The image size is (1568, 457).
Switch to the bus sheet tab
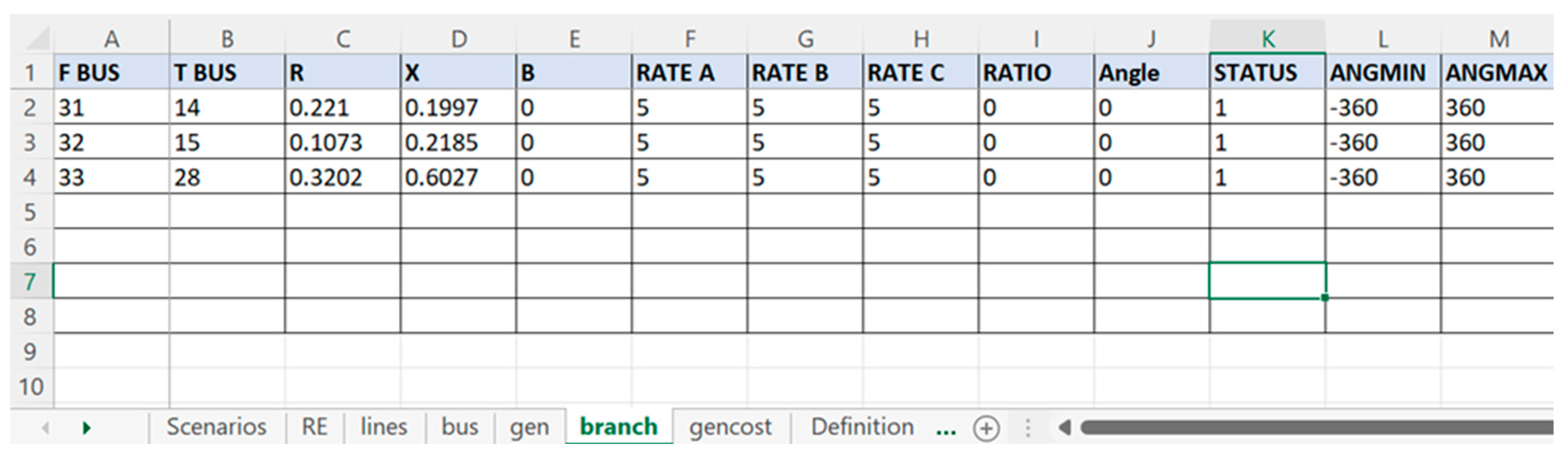(x=460, y=427)
